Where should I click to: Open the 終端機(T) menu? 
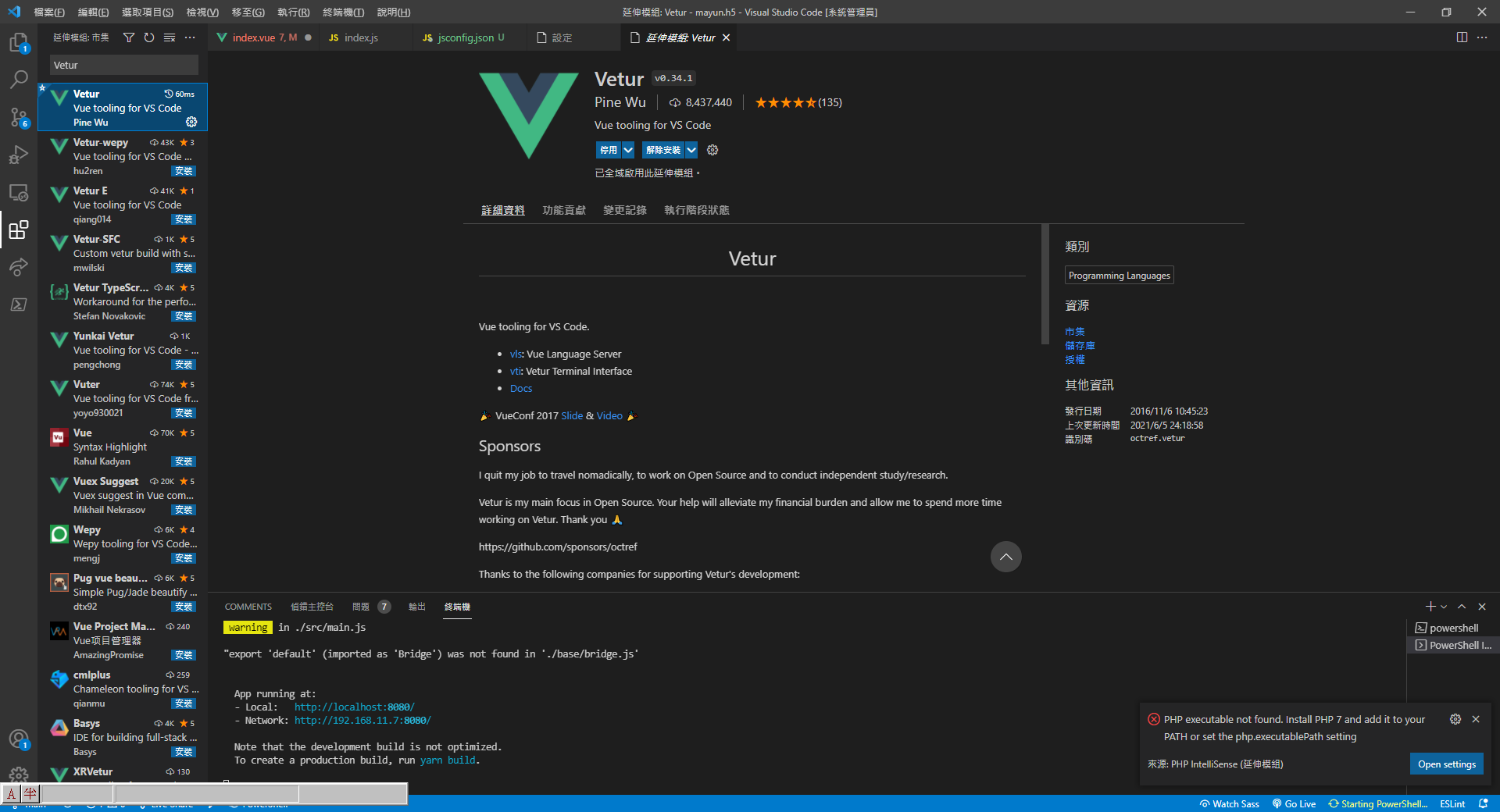point(343,12)
